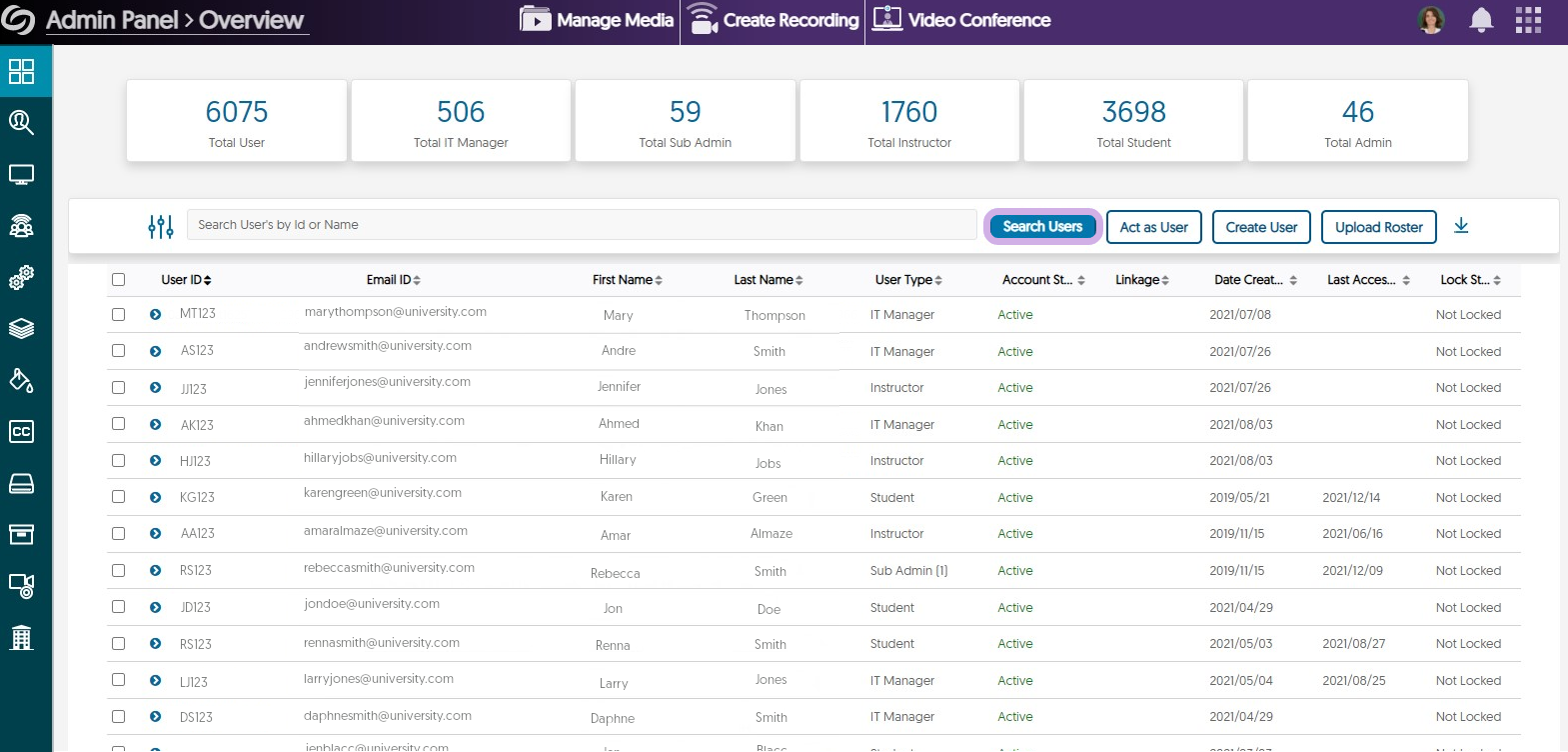Expand the KG123 user row arrow
Viewport: 1568px width, 752px height.
coord(156,497)
